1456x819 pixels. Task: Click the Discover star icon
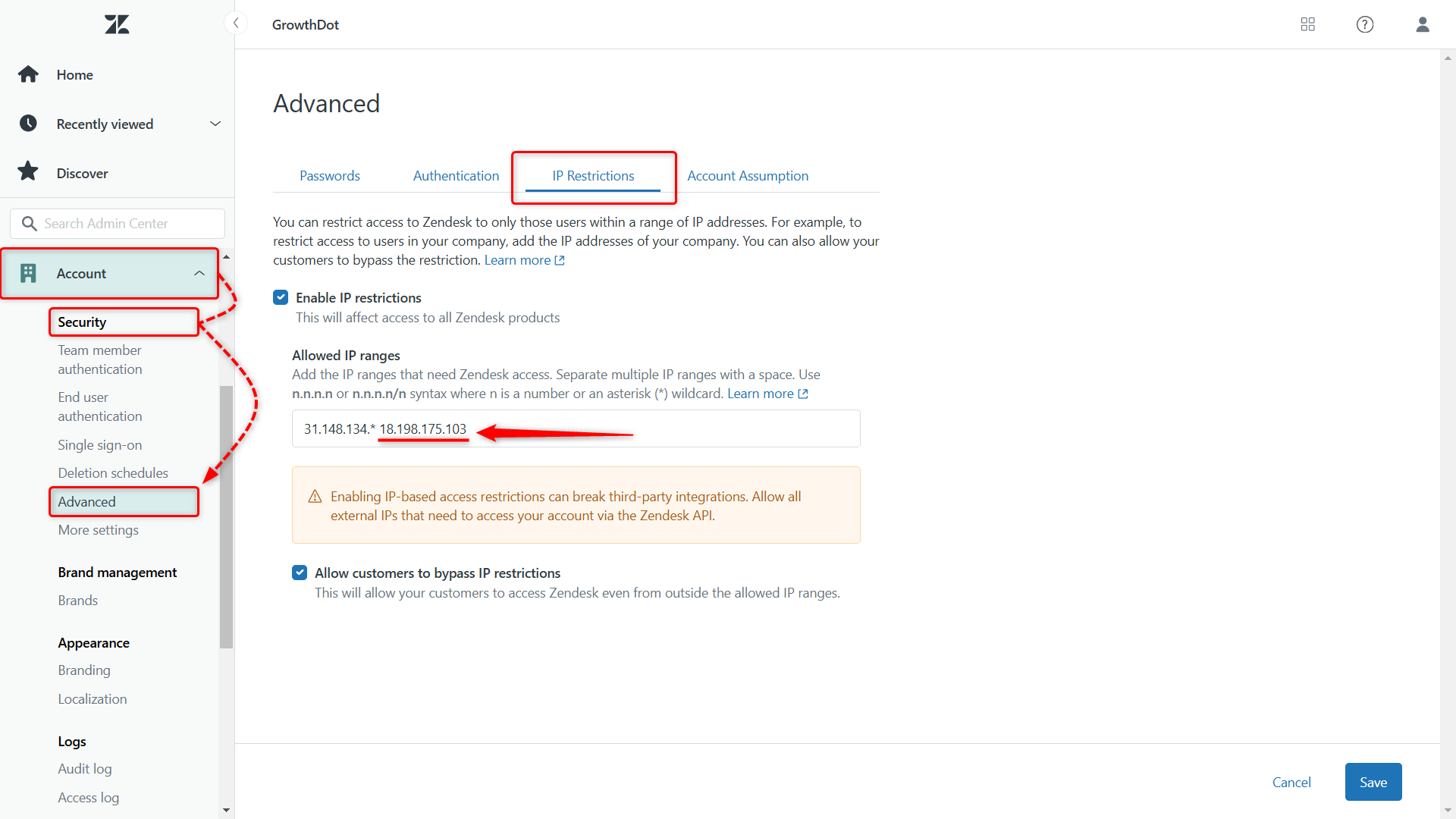point(27,172)
